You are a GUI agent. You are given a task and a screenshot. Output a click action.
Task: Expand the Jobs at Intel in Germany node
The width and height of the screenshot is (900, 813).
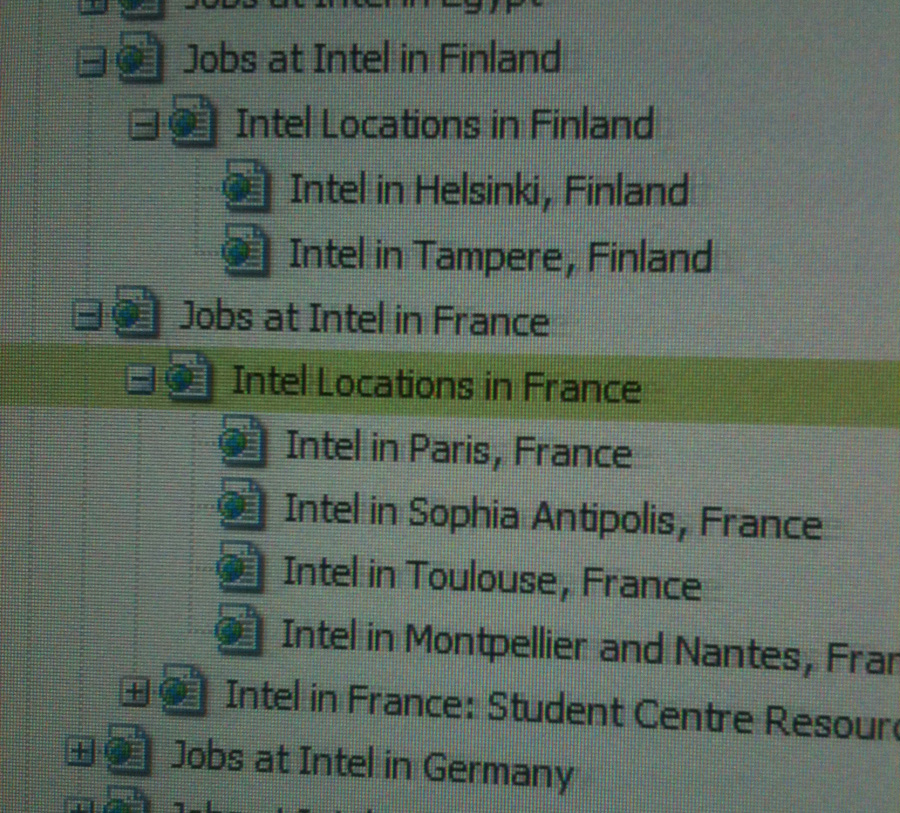point(81,752)
